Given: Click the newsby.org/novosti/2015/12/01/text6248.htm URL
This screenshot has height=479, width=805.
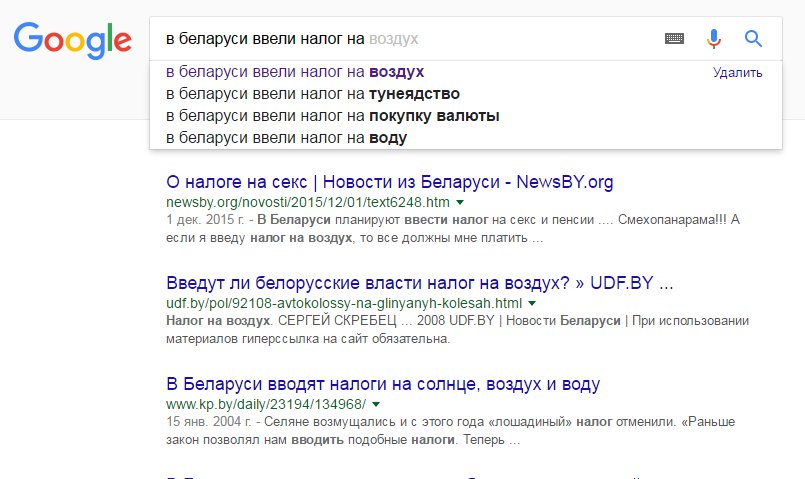Looking at the screenshot, I should (308, 202).
